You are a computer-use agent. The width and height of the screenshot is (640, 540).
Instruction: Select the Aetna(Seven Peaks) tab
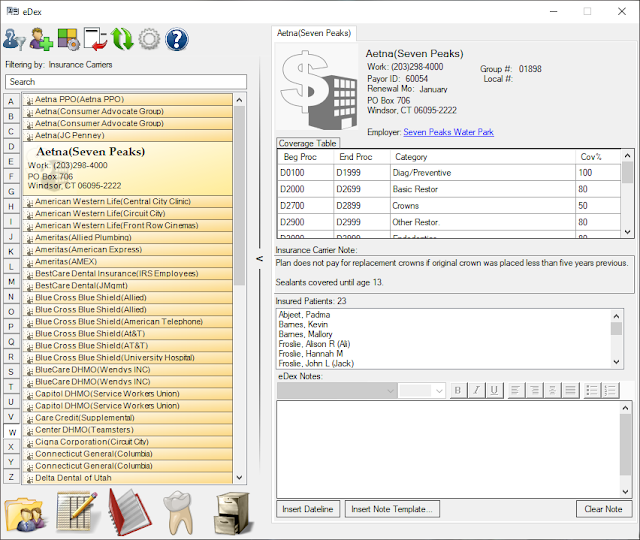point(314,33)
